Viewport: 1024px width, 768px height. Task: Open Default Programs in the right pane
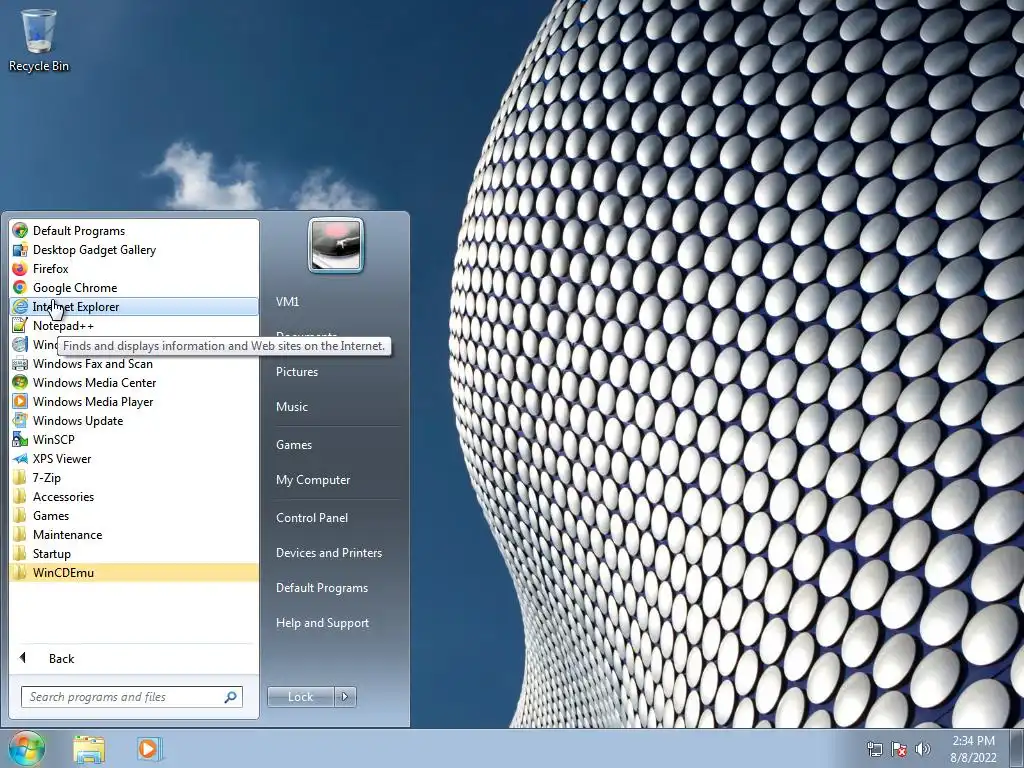[321, 588]
